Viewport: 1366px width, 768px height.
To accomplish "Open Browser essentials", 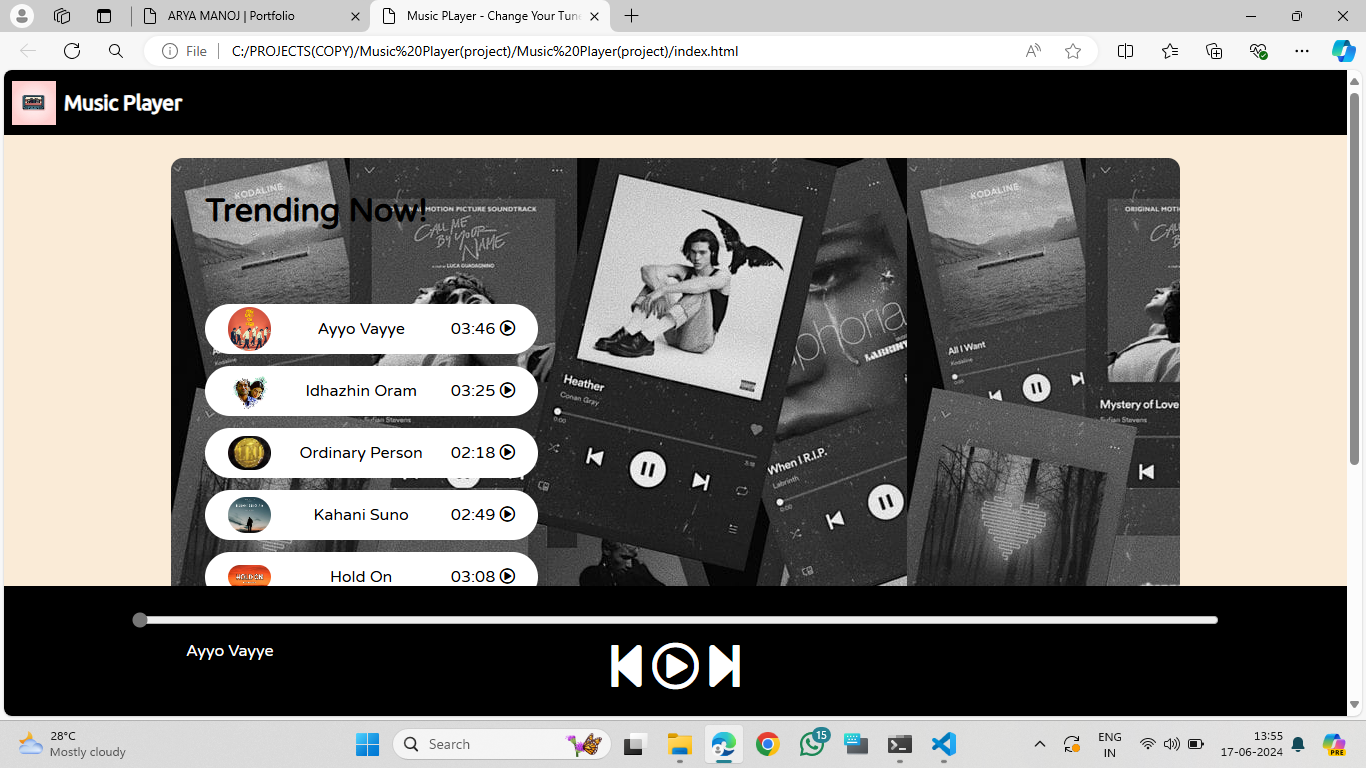I will tap(1258, 51).
